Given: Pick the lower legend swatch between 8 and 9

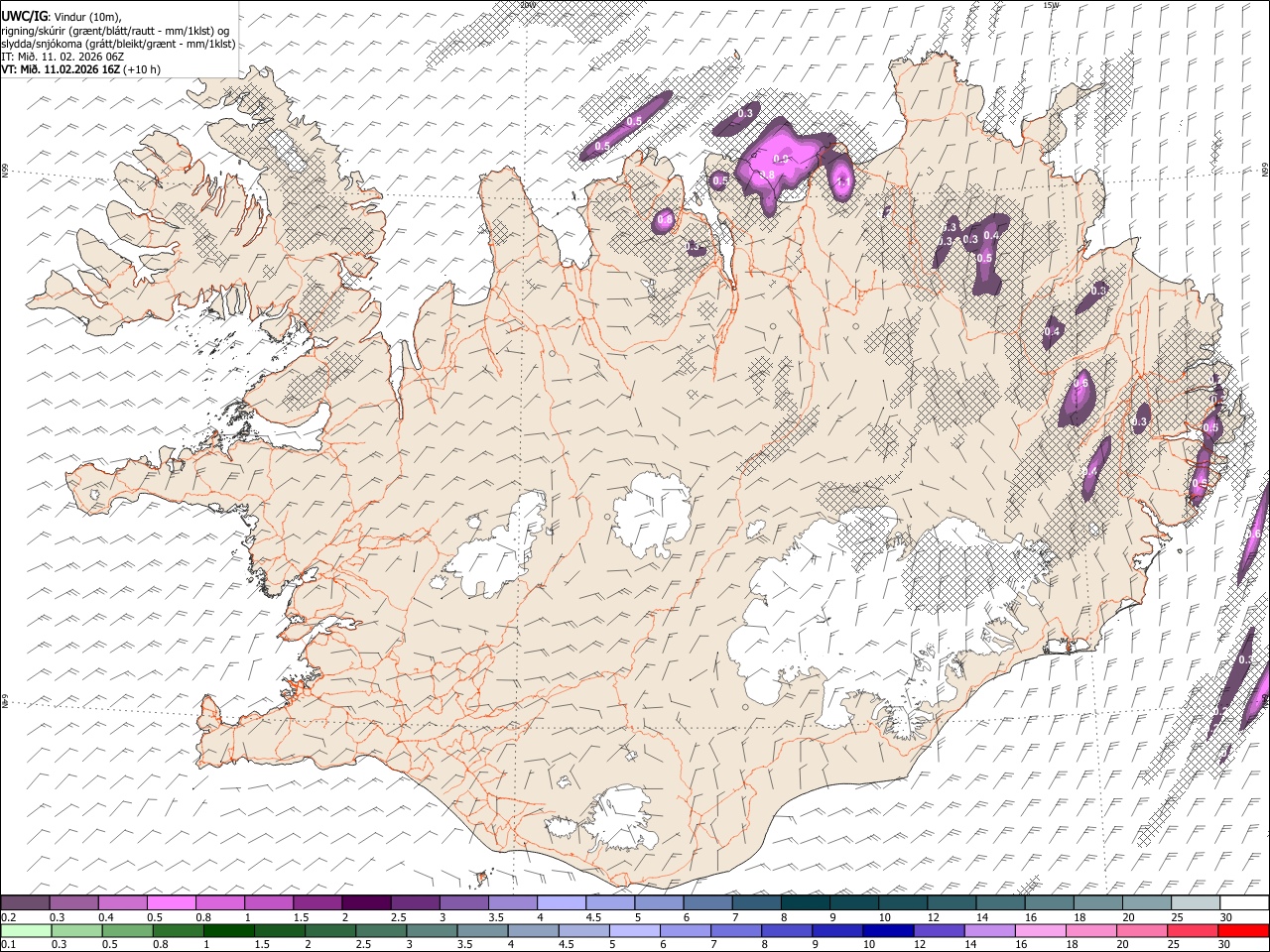Looking at the screenshot, I should coord(787,930).
